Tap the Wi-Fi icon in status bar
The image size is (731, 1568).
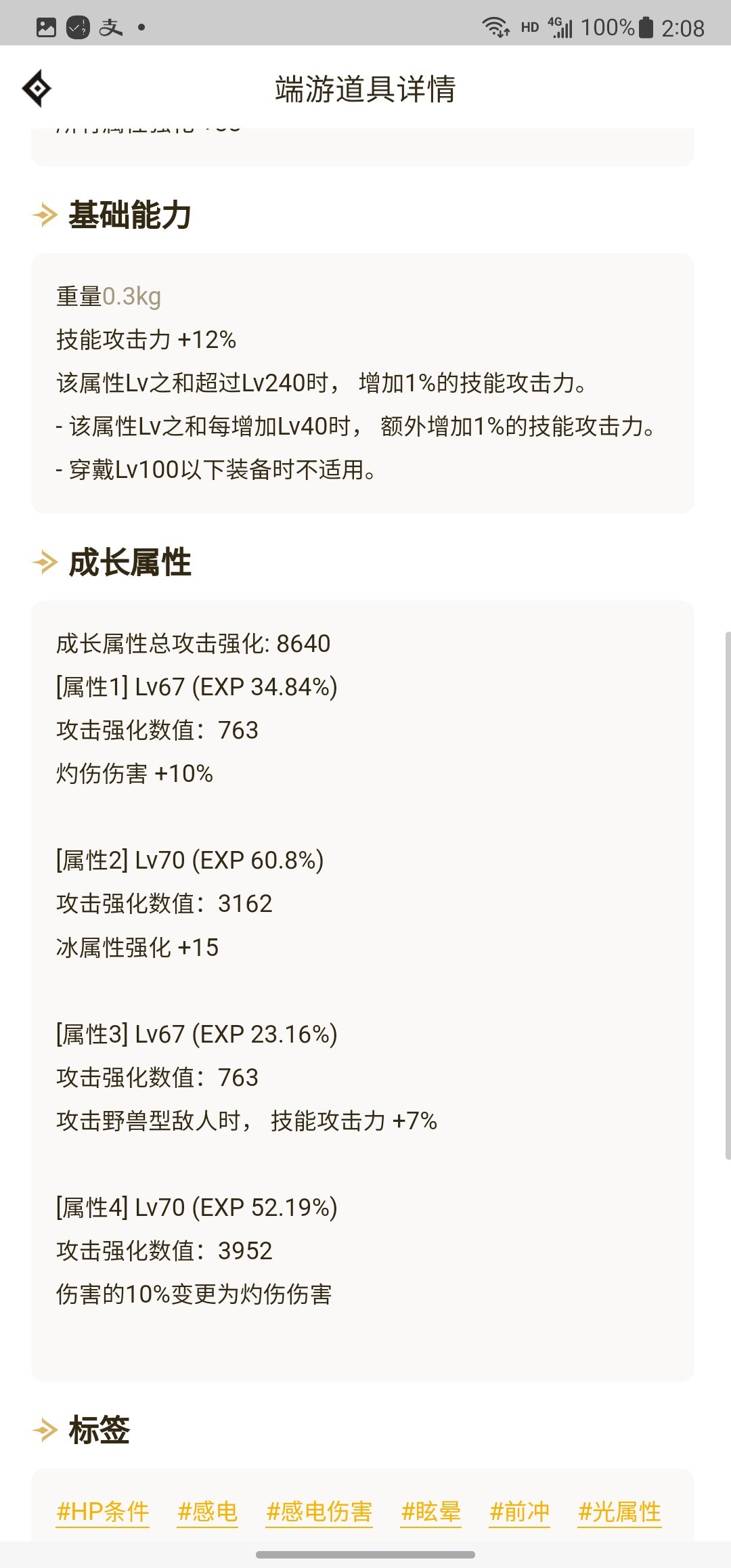[x=495, y=28]
